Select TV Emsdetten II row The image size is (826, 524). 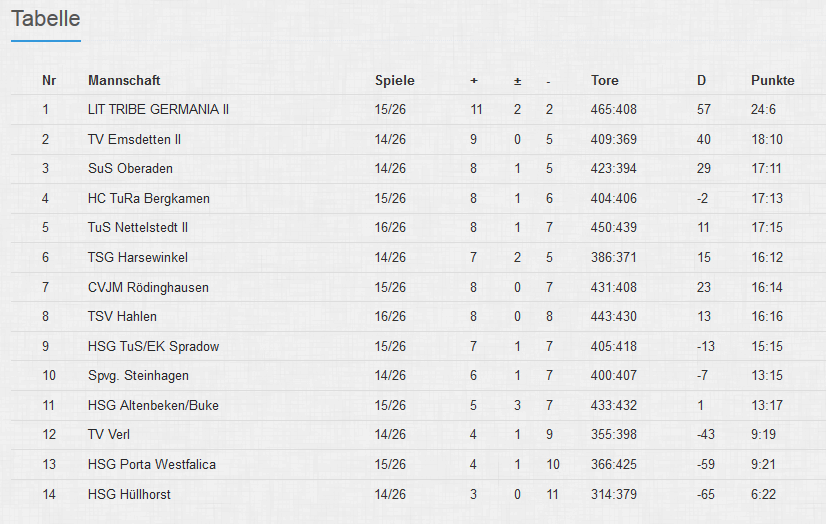[x=134, y=139]
